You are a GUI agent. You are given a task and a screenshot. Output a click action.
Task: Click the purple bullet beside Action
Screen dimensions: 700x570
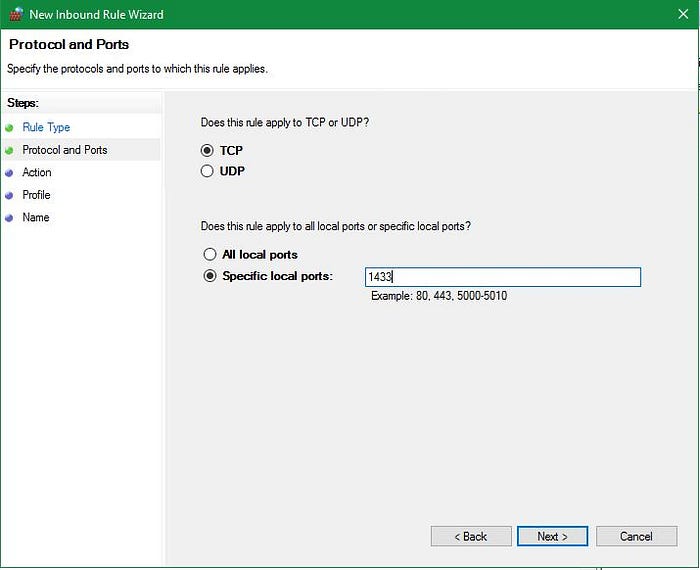[9, 173]
